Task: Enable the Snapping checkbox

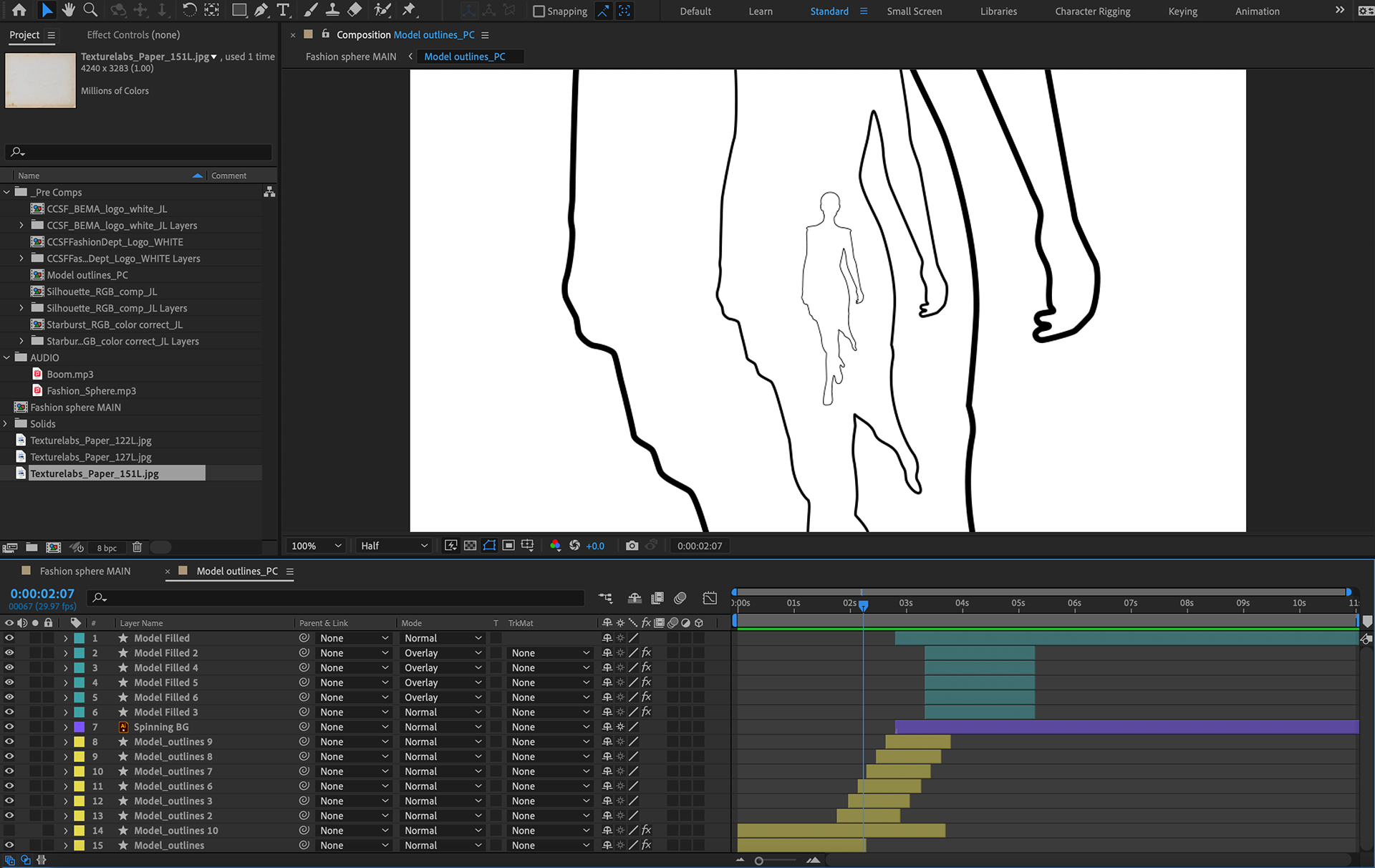Action: click(x=539, y=11)
